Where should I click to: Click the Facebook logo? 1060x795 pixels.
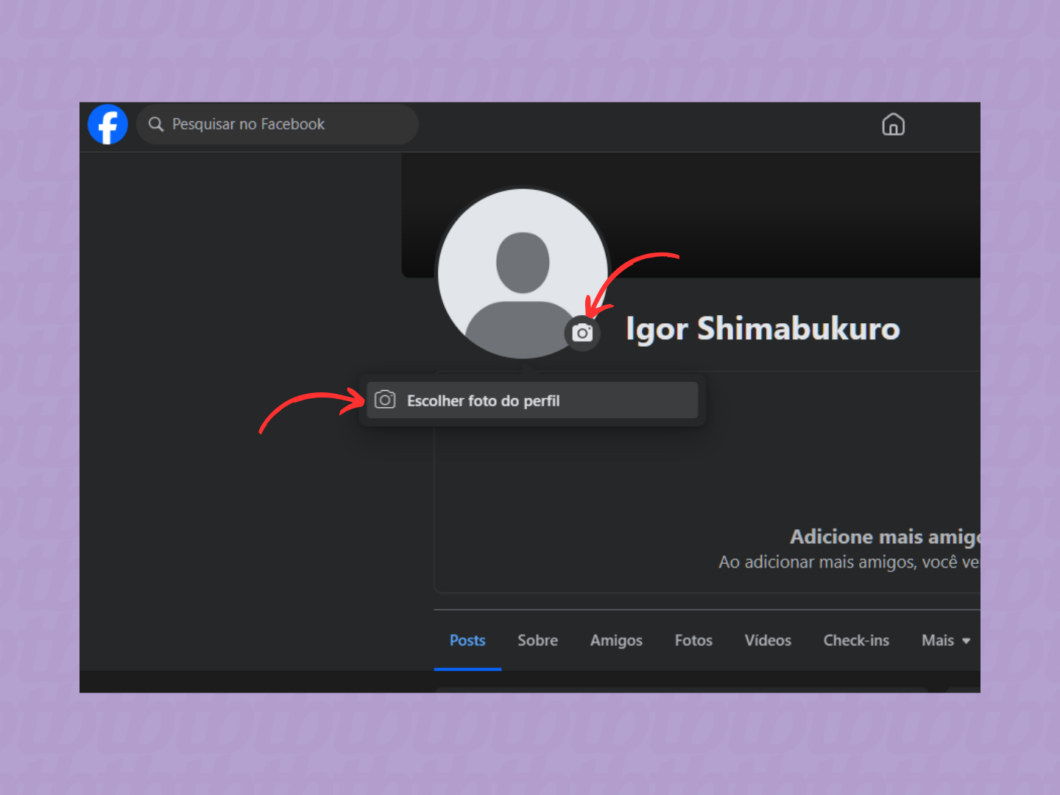click(107, 124)
